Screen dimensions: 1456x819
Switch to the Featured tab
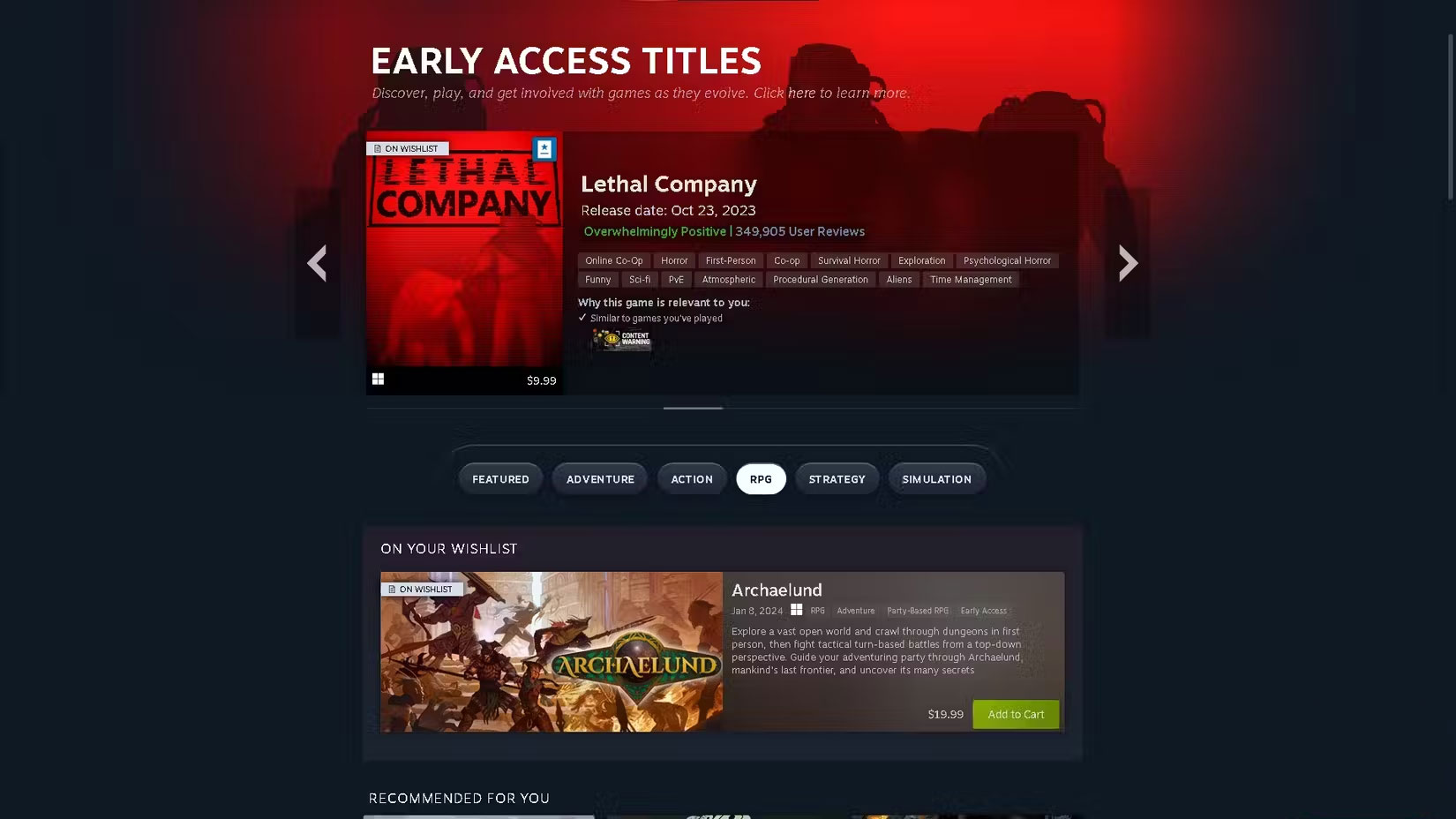click(x=500, y=479)
